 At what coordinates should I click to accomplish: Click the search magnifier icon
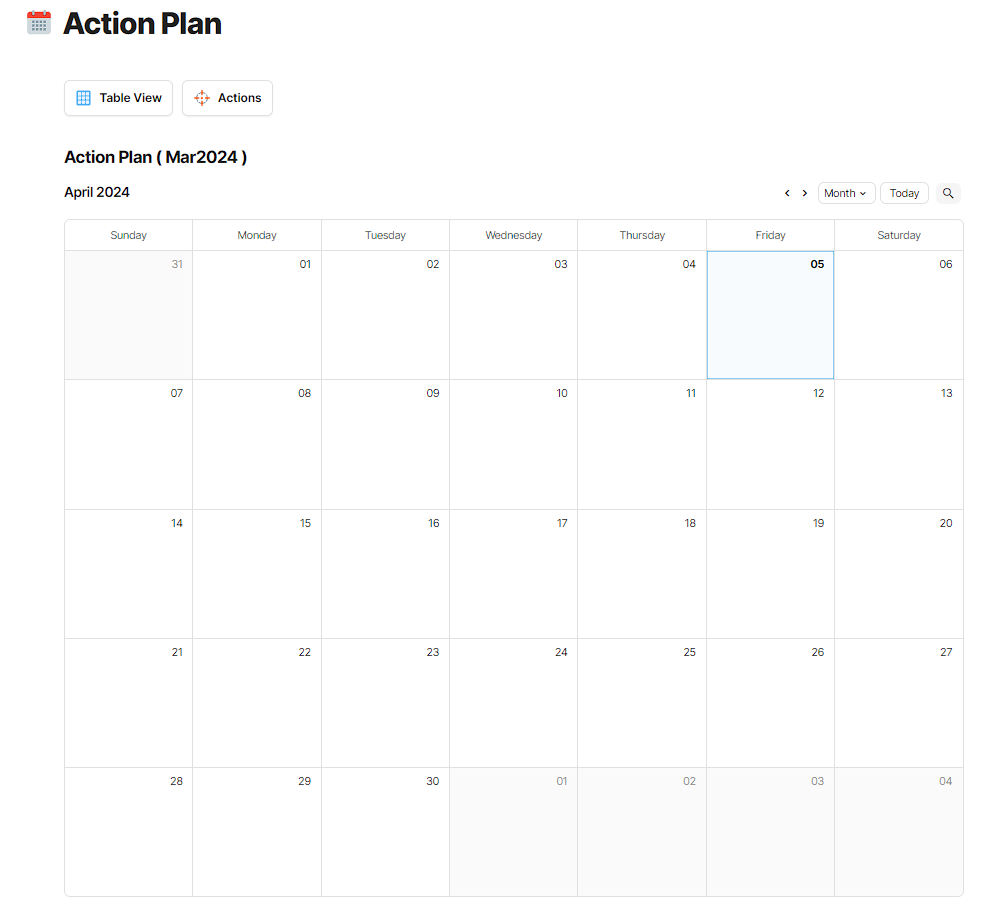948,193
